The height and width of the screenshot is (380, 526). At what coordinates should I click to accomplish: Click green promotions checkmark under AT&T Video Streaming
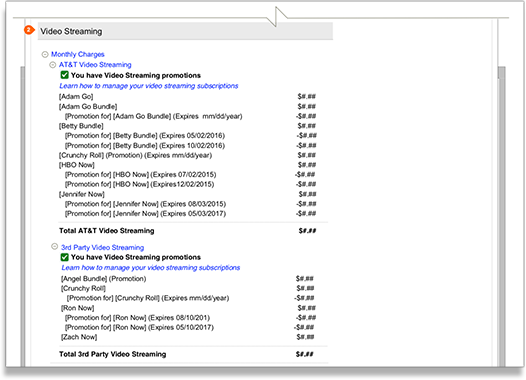pos(64,75)
